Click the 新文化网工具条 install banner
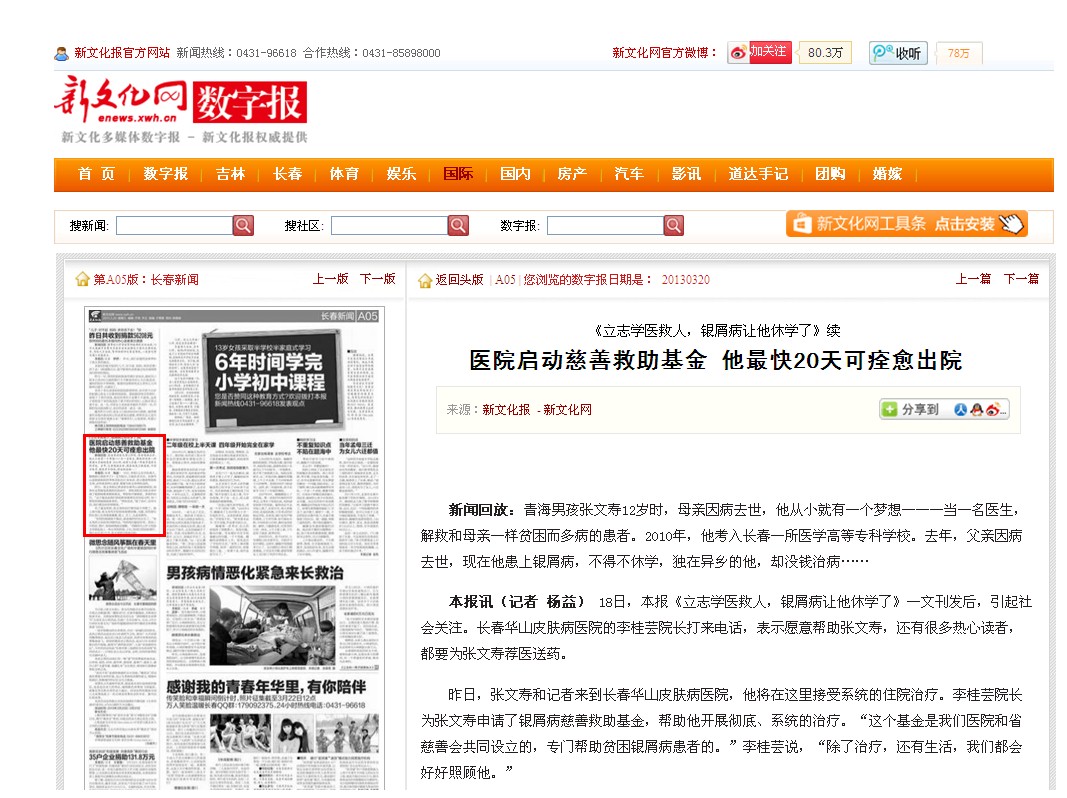The image size is (1067, 798). (906, 224)
